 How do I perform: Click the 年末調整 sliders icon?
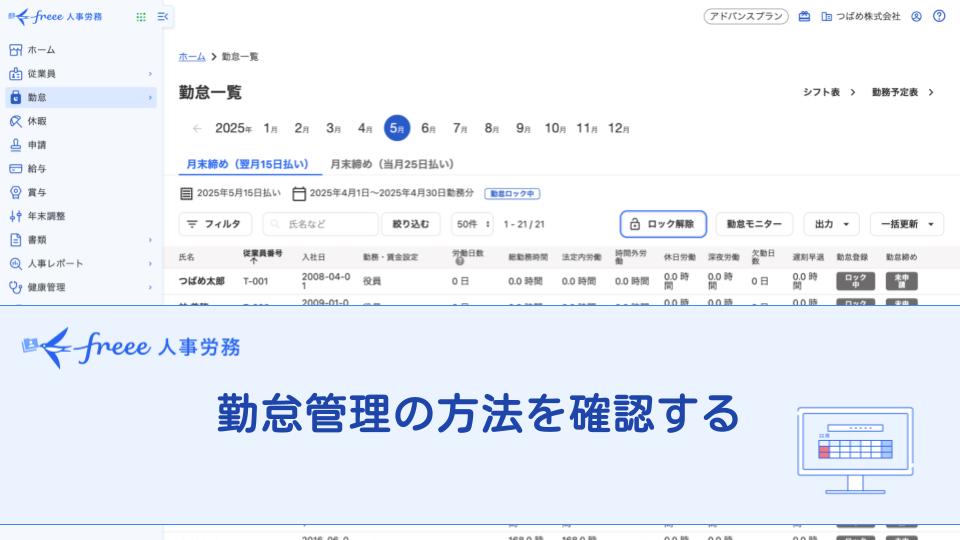[16, 216]
